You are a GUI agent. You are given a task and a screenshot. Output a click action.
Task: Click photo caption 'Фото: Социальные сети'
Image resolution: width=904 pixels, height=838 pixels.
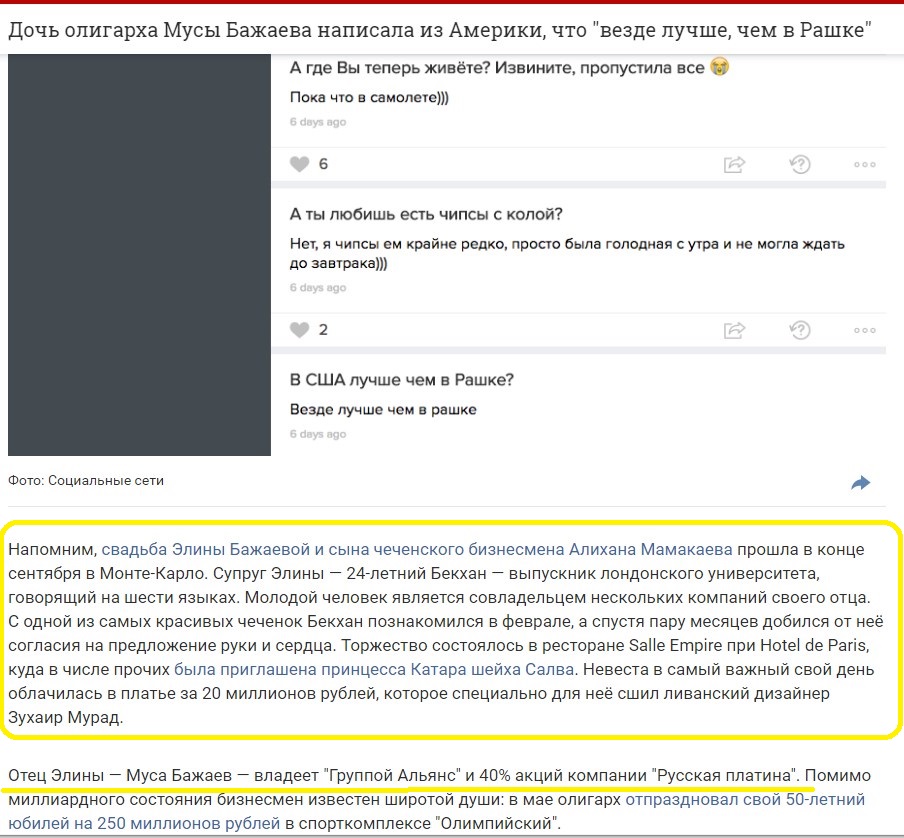coord(86,480)
